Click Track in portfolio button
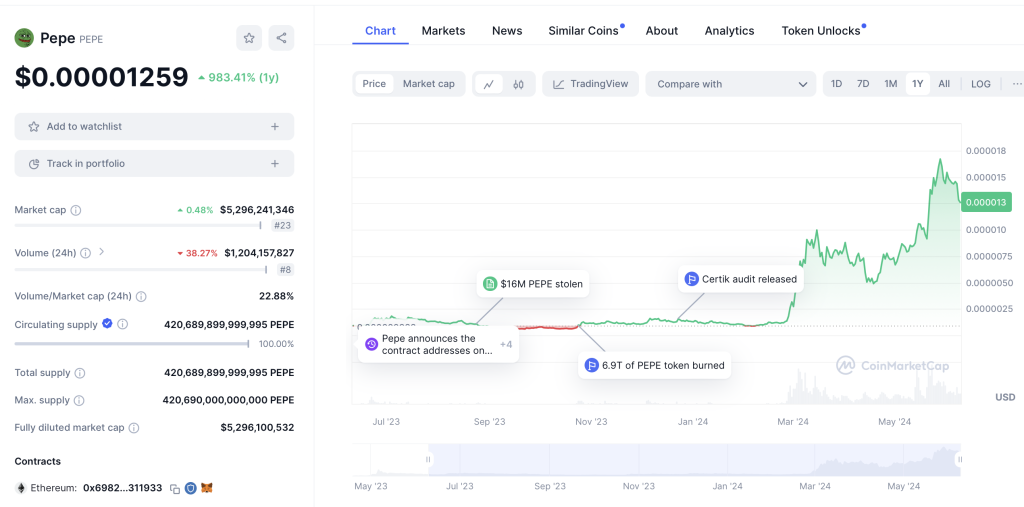 click(154, 163)
